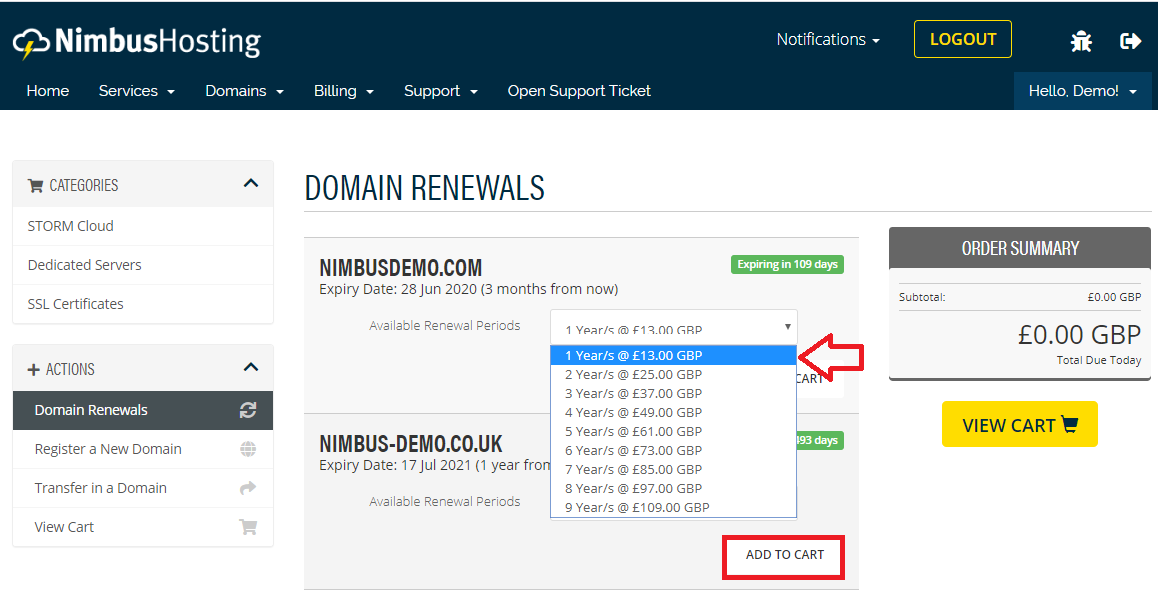Screen dimensions: 1158x605
Task: Click ADD TO CART for nimbus-demo.co.uk
Action: point(784,555)
